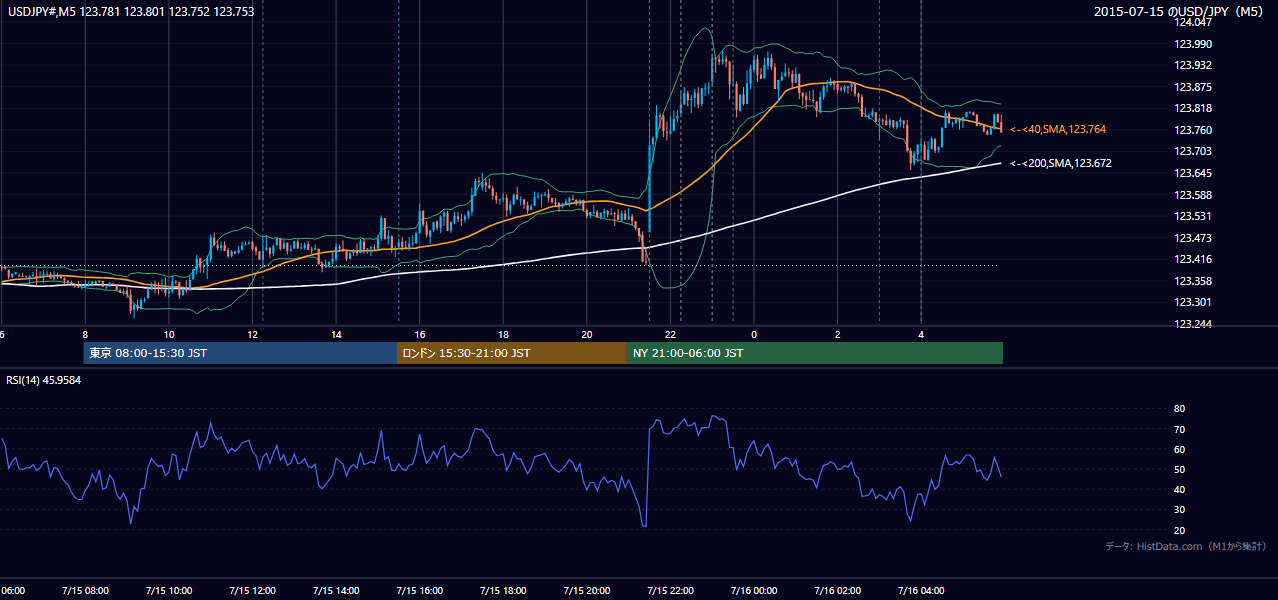Click the 7/15 20:00 time axis label
Image resolution: width=1278 pixels, height=600 pixels.
[586, 591]
